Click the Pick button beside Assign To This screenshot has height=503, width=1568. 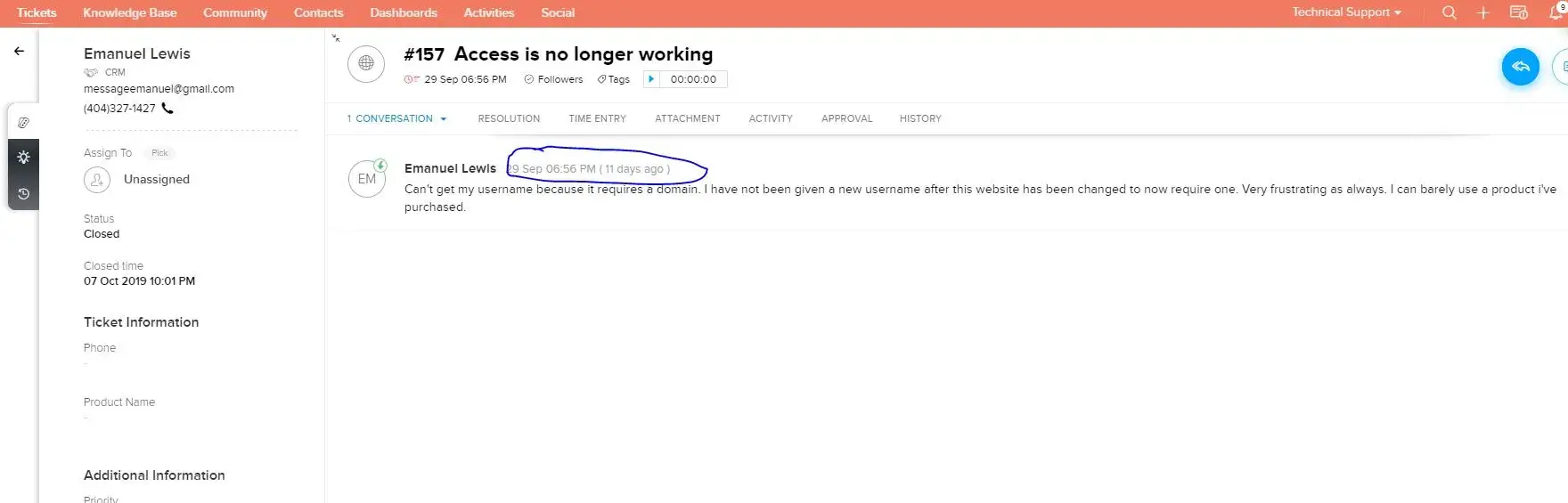[159, 153]
